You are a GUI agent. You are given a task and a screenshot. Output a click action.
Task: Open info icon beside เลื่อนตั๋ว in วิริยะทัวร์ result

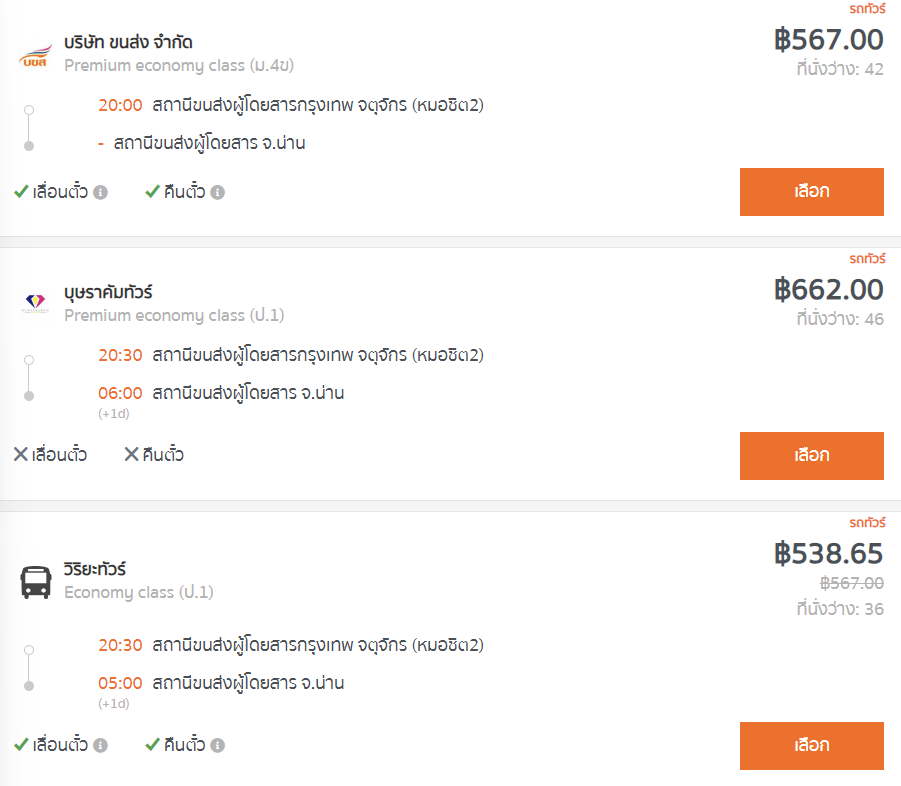coord(101,745)
